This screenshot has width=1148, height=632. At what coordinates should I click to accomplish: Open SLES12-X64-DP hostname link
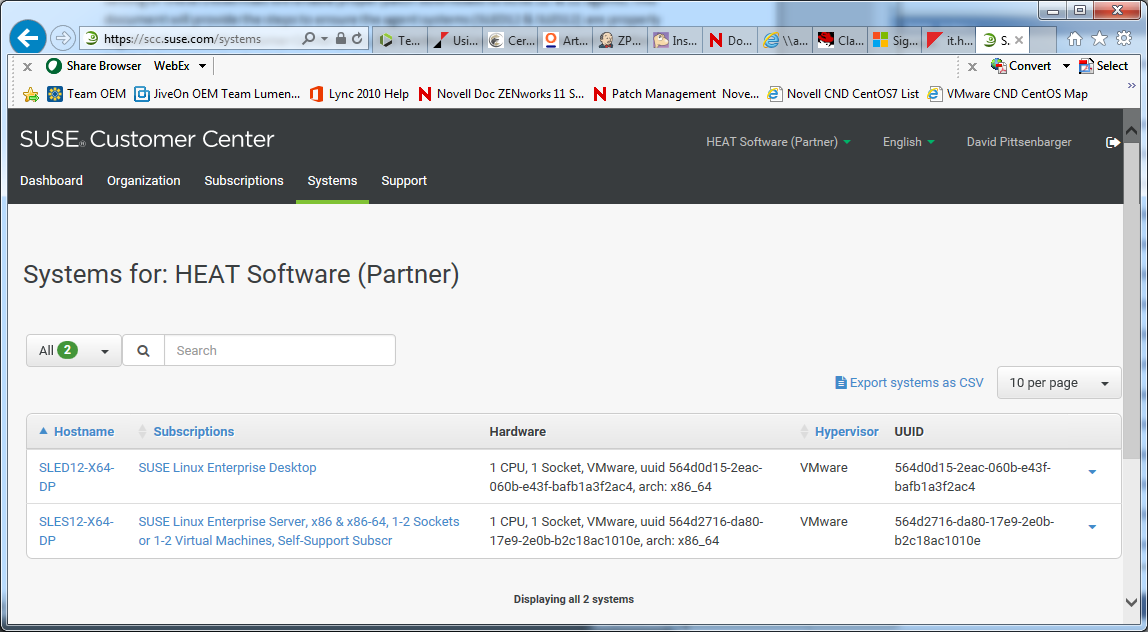(x=76, y=531)
